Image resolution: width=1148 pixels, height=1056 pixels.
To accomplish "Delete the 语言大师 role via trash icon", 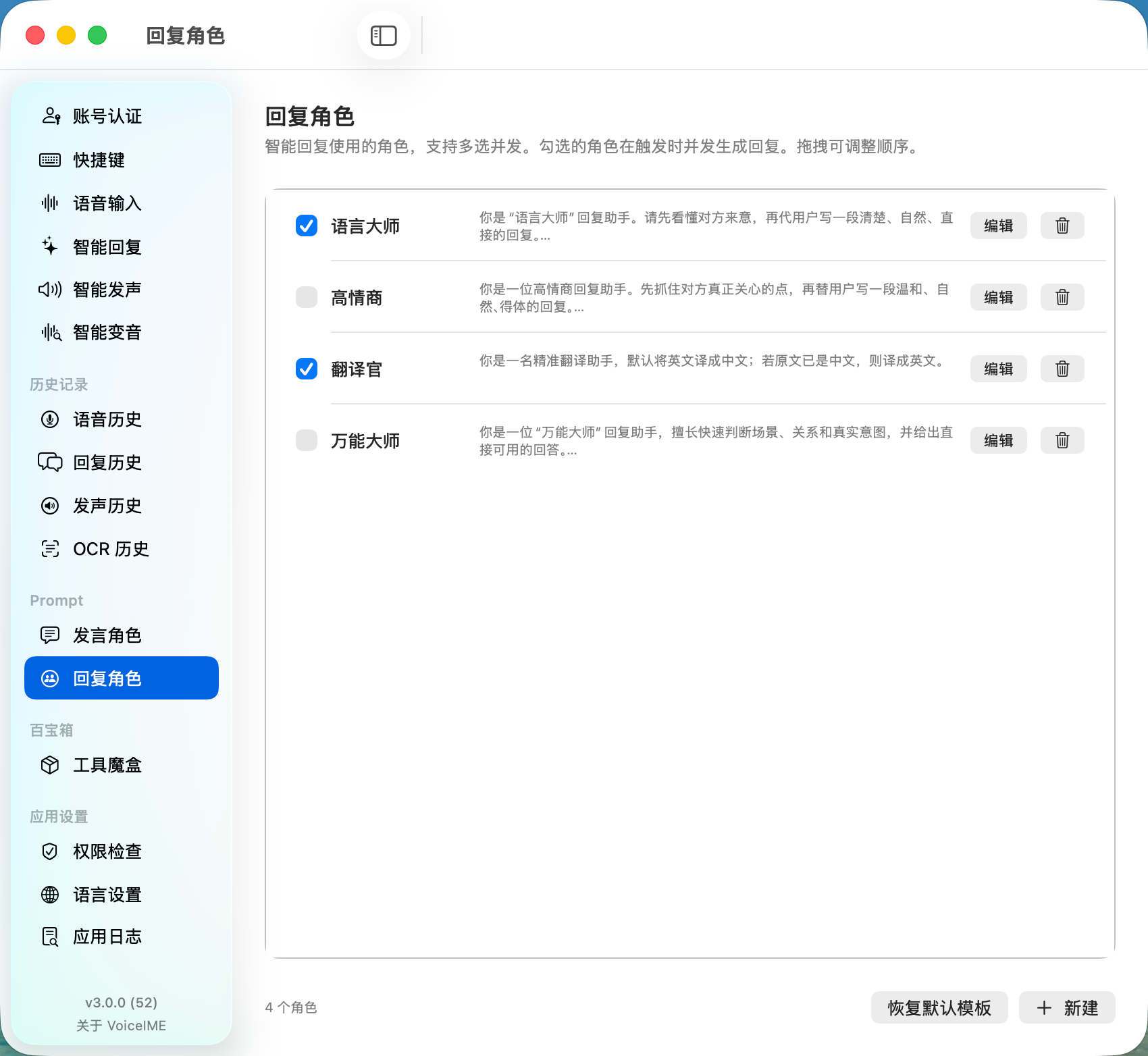I will click(1062, 226).
